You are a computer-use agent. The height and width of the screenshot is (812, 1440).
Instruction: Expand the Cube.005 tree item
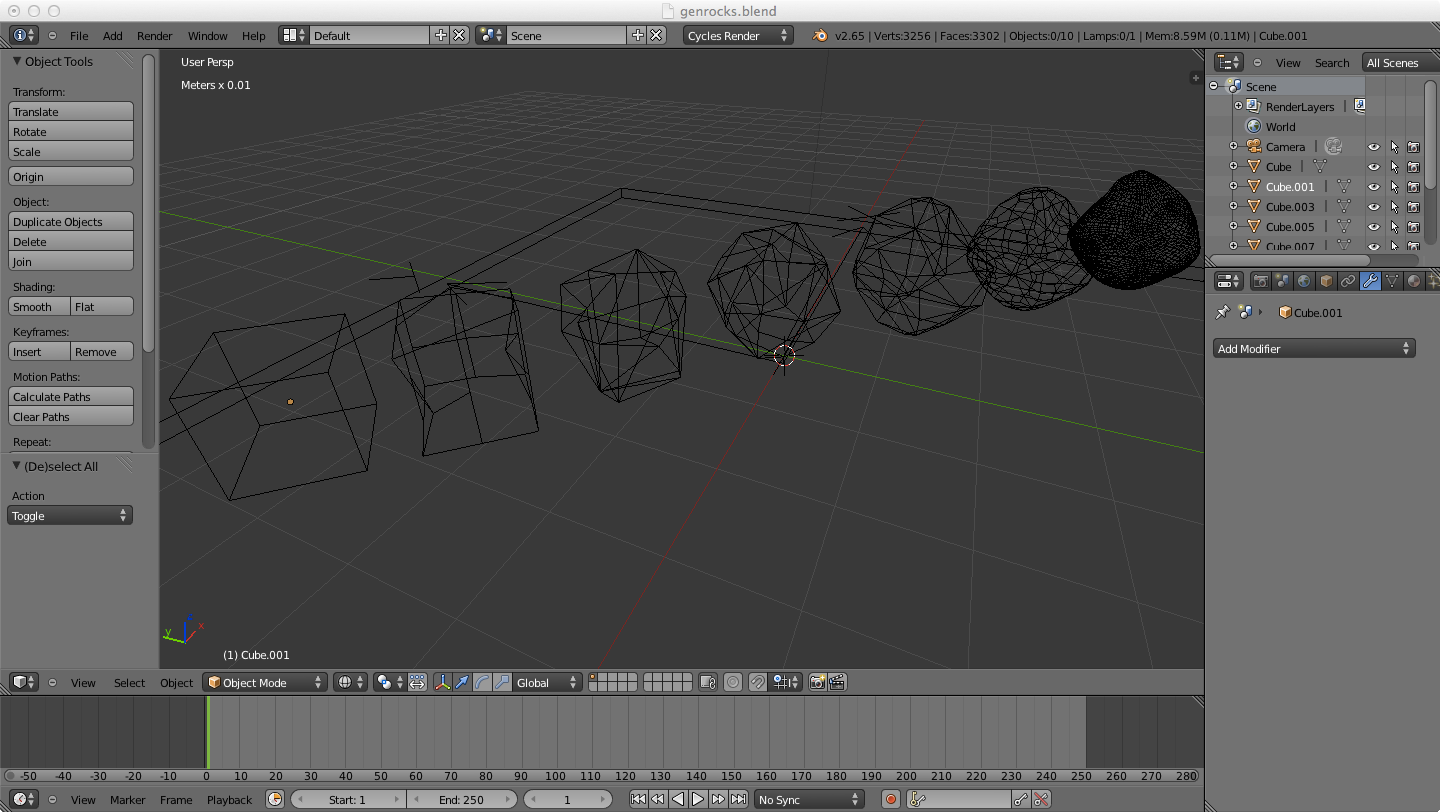coord(1233,227)
